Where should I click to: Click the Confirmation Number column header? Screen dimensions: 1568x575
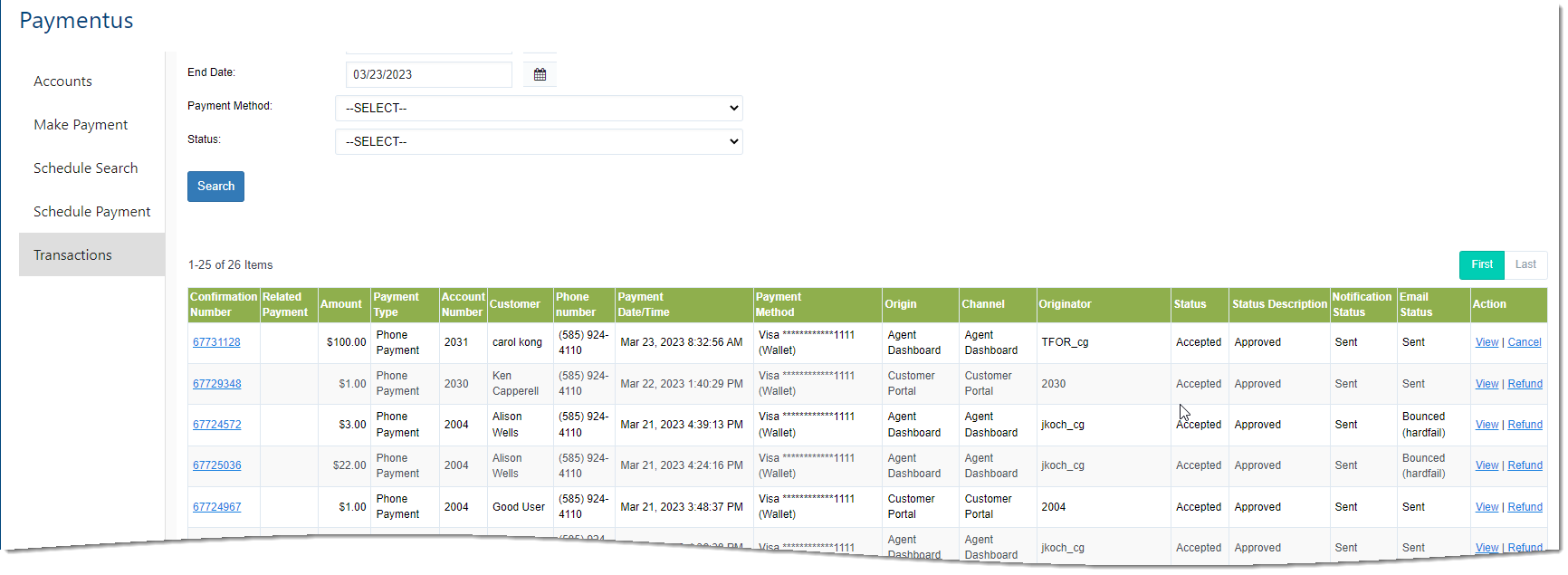pos(224,304)
